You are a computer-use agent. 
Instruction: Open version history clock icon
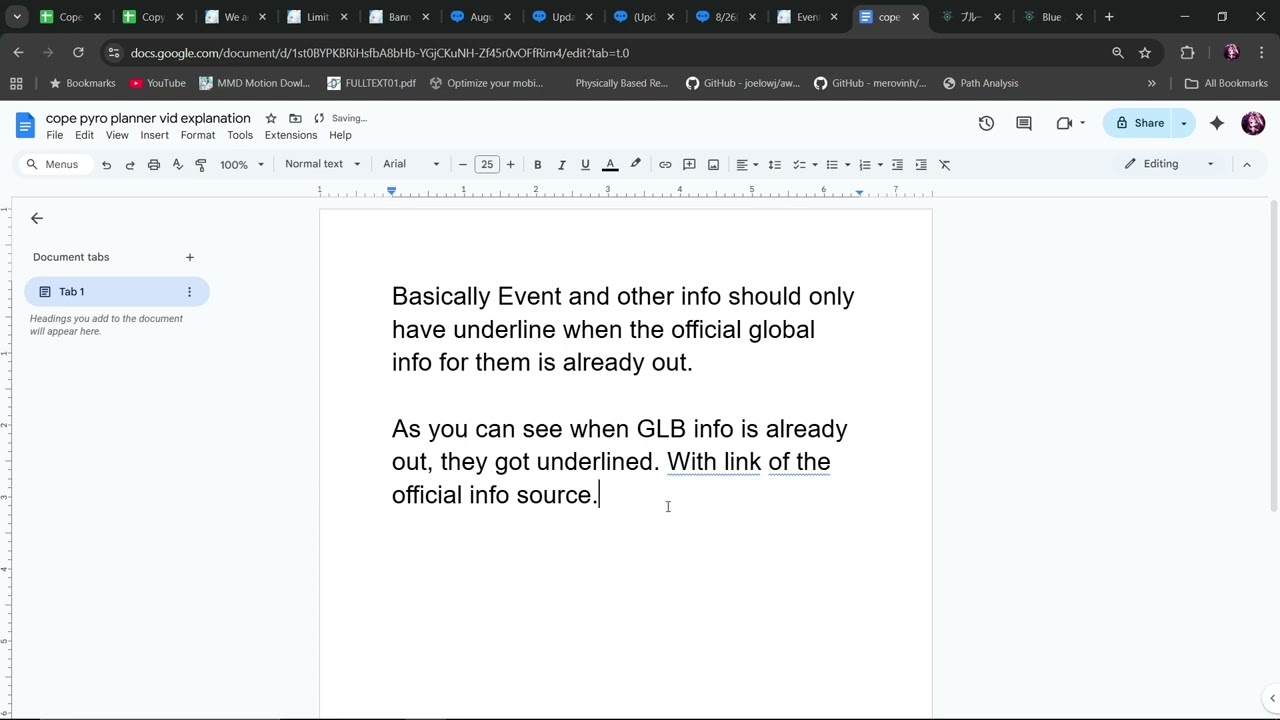point(986,123)
